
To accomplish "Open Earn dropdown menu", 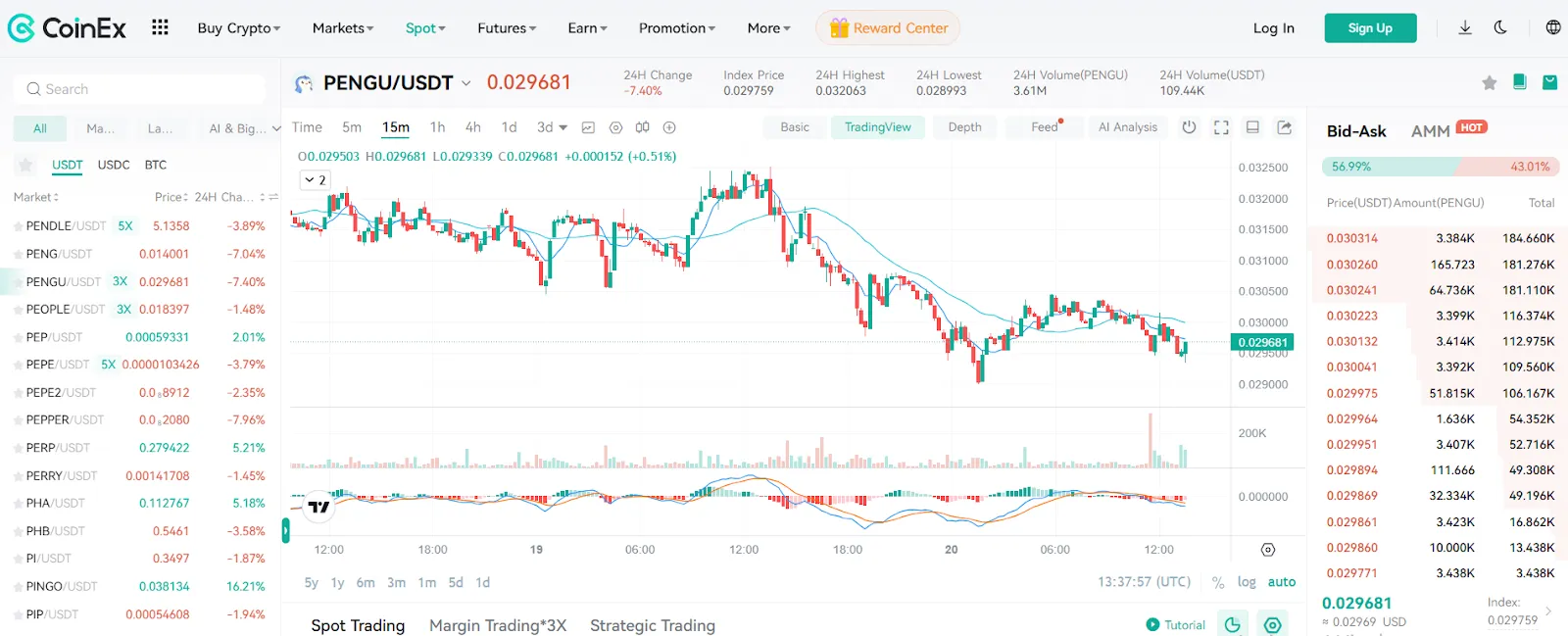I will coord(588,28).
